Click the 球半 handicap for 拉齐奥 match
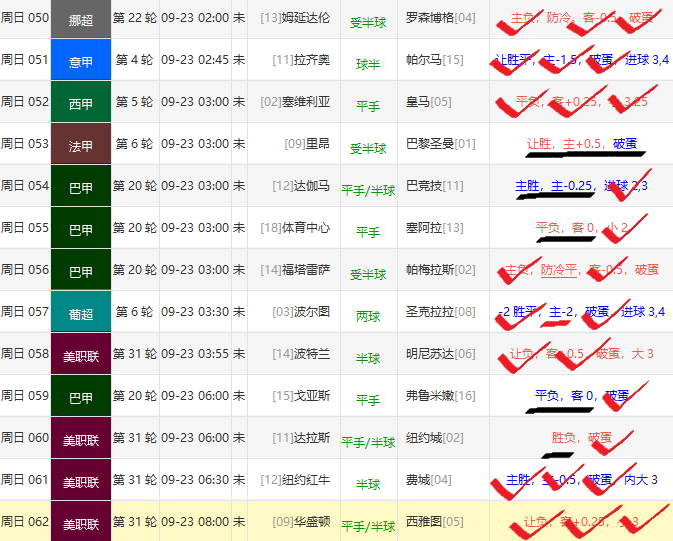673x541 pixels. pos(368,63)
